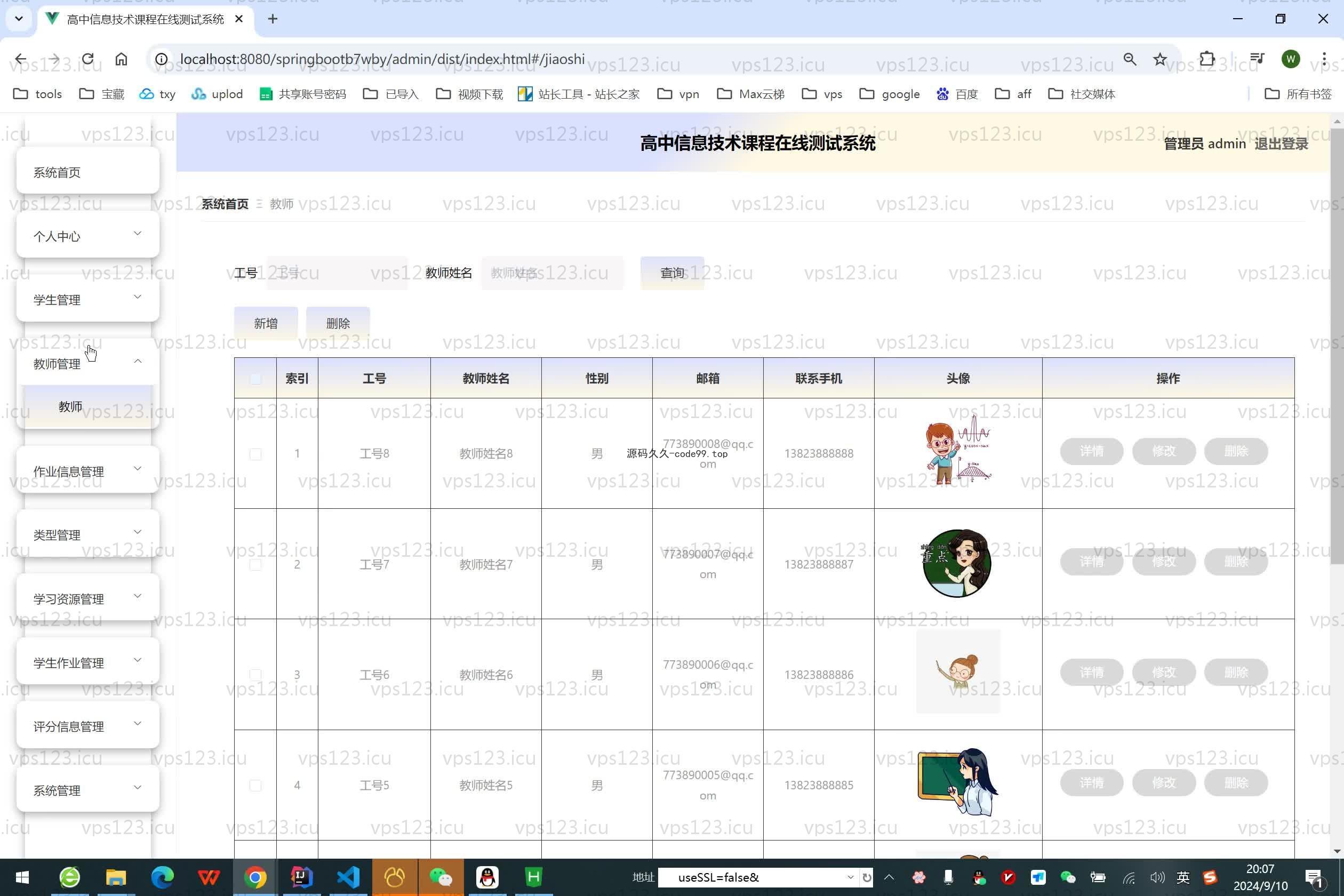This screenshot has width=1344, height=896.
Task: Open the extensions puzzle icon
Action: 1207,59
